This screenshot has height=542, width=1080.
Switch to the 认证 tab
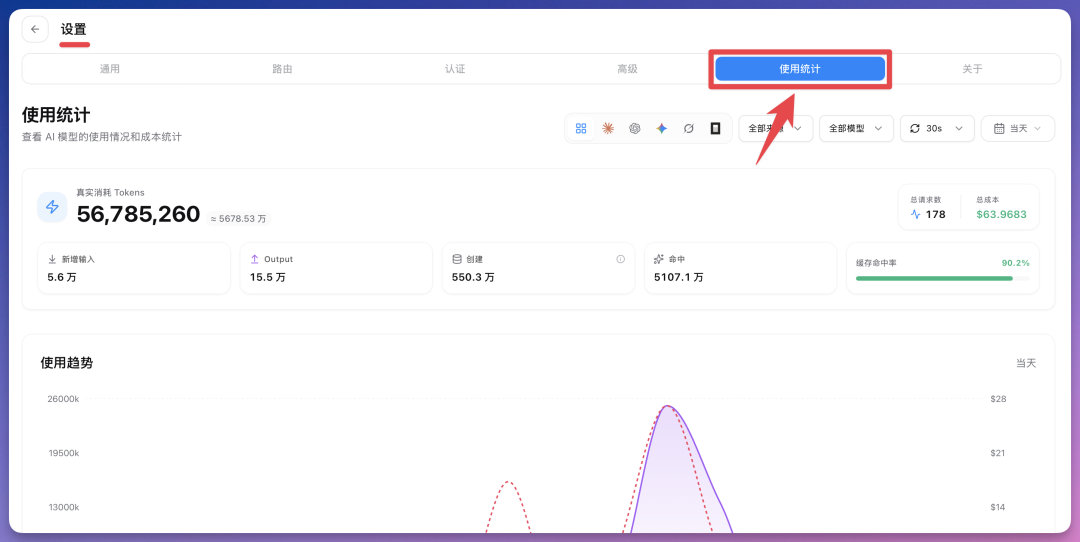click(x=455, y=69)
